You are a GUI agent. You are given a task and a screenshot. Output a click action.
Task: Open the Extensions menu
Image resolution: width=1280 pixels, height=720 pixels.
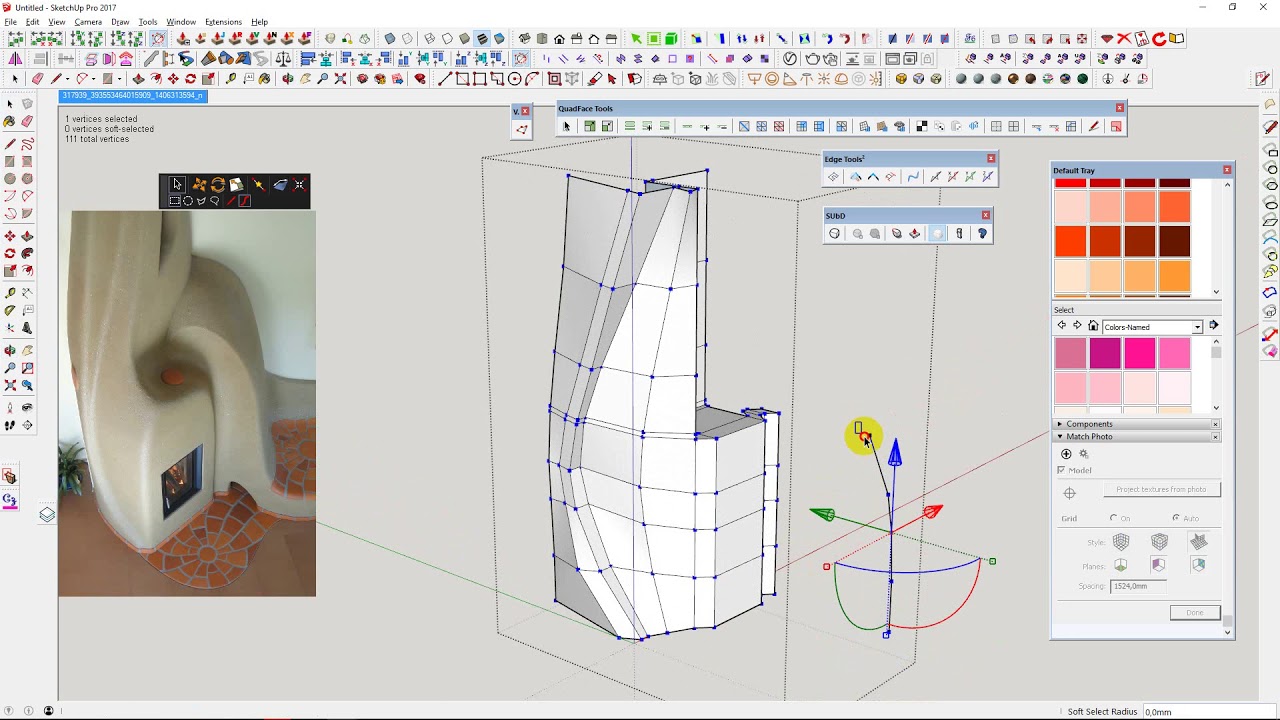click(223, 22)
